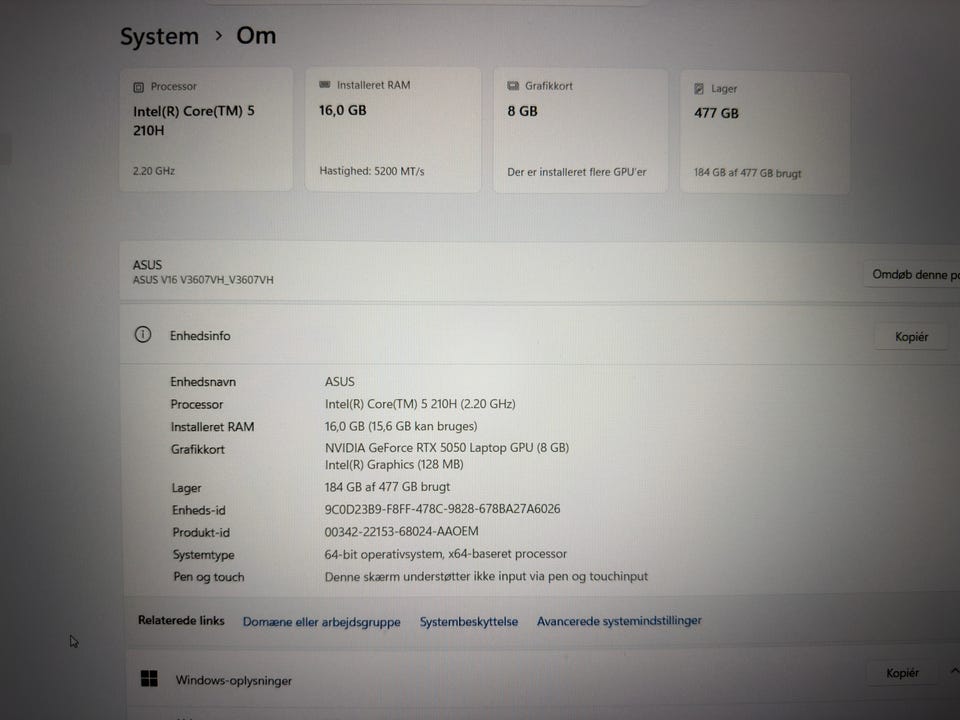Go back to System in breadcrumb
This screenshot has height=720, width=960.
click(159, 37)
